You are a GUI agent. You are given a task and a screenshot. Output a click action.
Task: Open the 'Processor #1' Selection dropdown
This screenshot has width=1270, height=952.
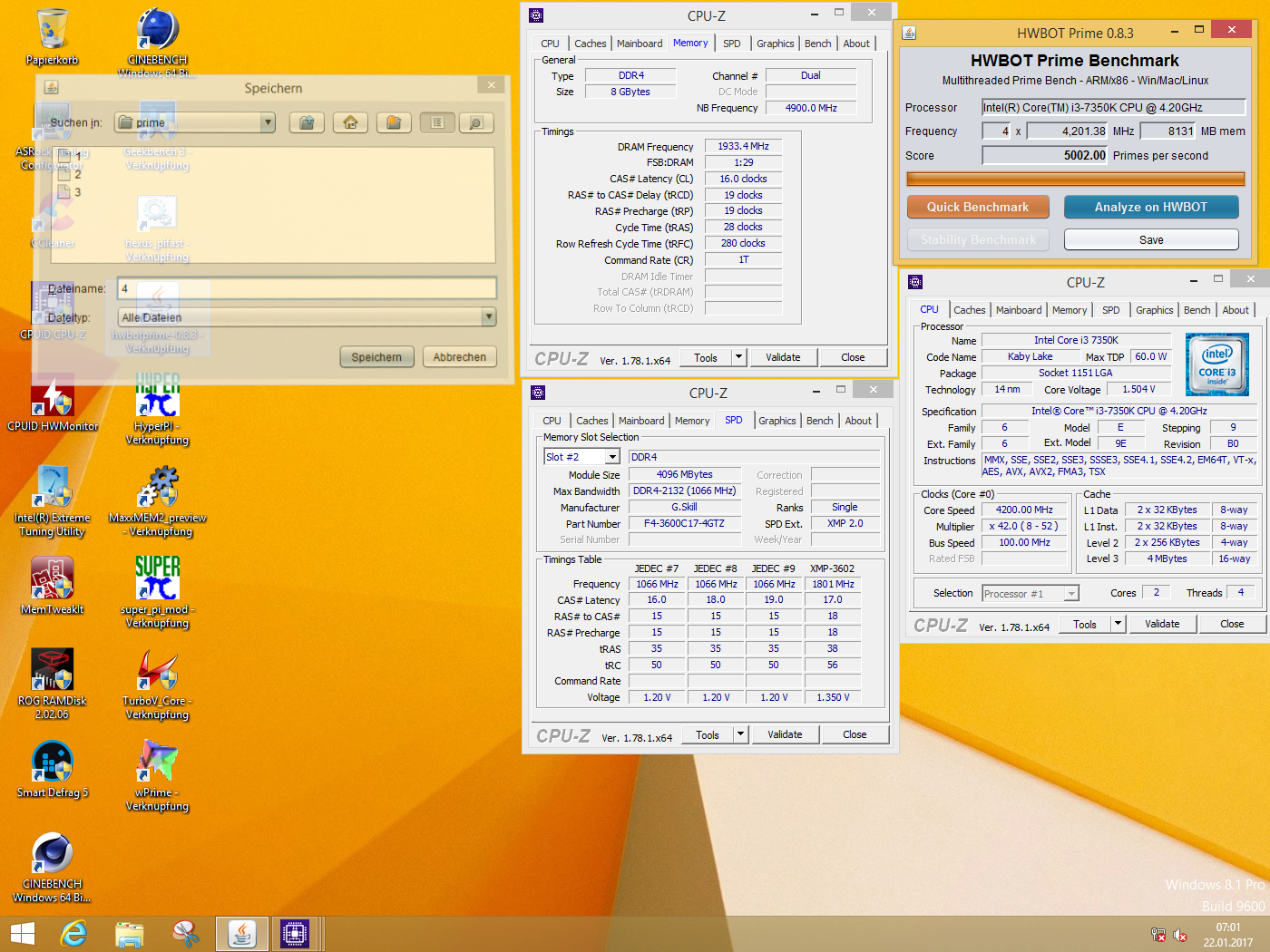tap(1031, 594)
